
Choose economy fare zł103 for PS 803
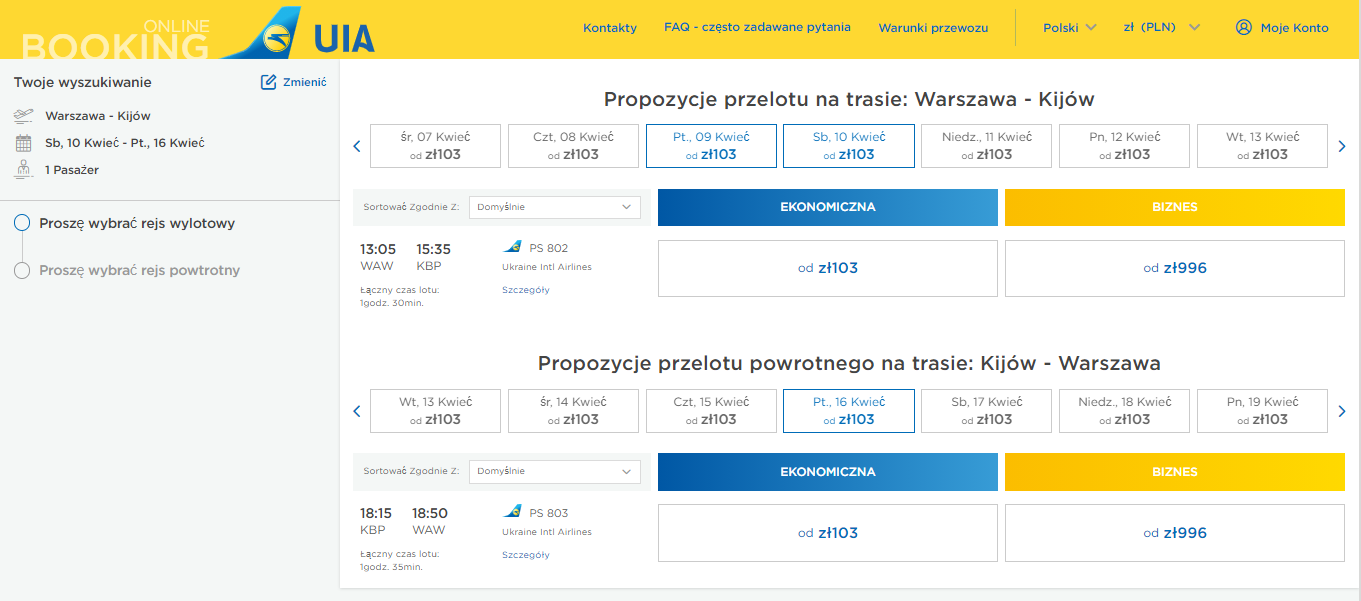click(x=828, y=533)
